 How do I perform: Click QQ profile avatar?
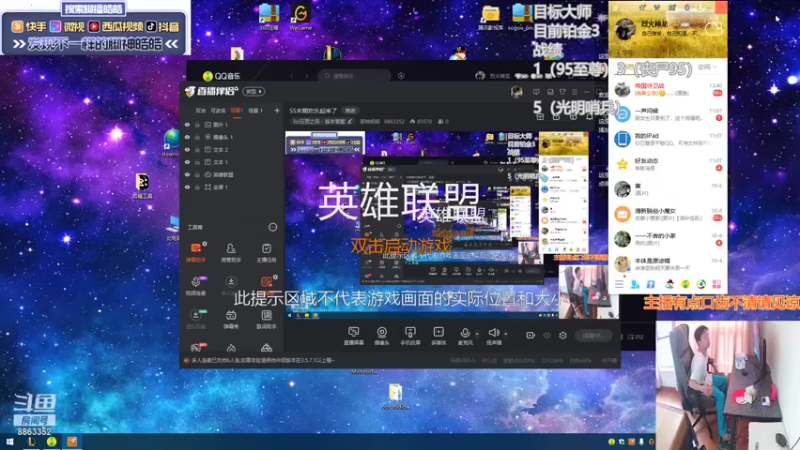tap(624, 29)
